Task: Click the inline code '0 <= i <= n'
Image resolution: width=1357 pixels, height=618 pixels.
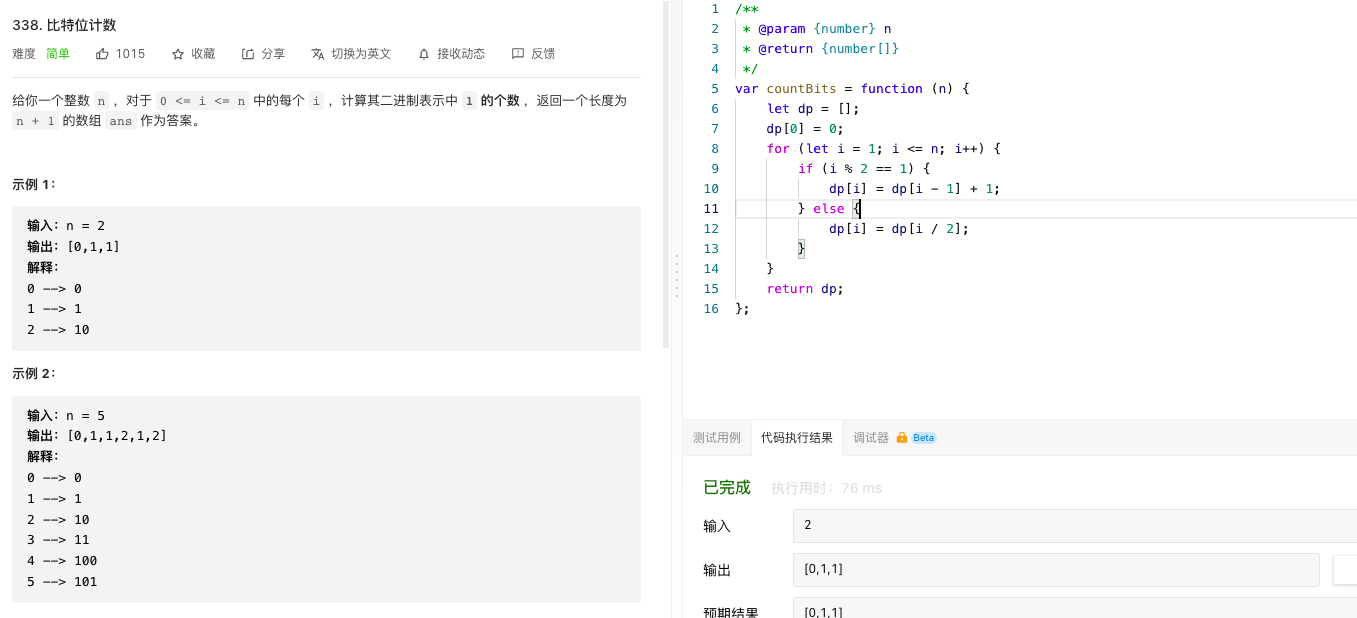Action: tap(203, 100)
